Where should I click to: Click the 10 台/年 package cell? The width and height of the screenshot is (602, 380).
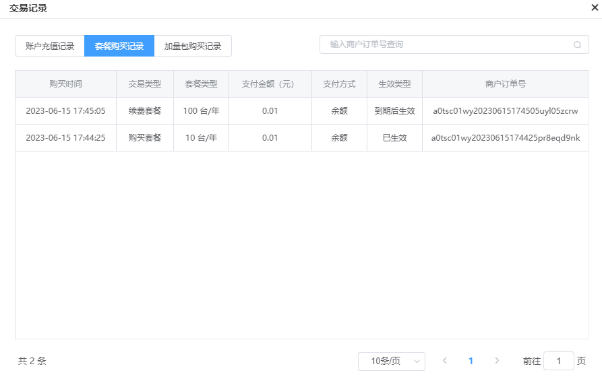201,138
